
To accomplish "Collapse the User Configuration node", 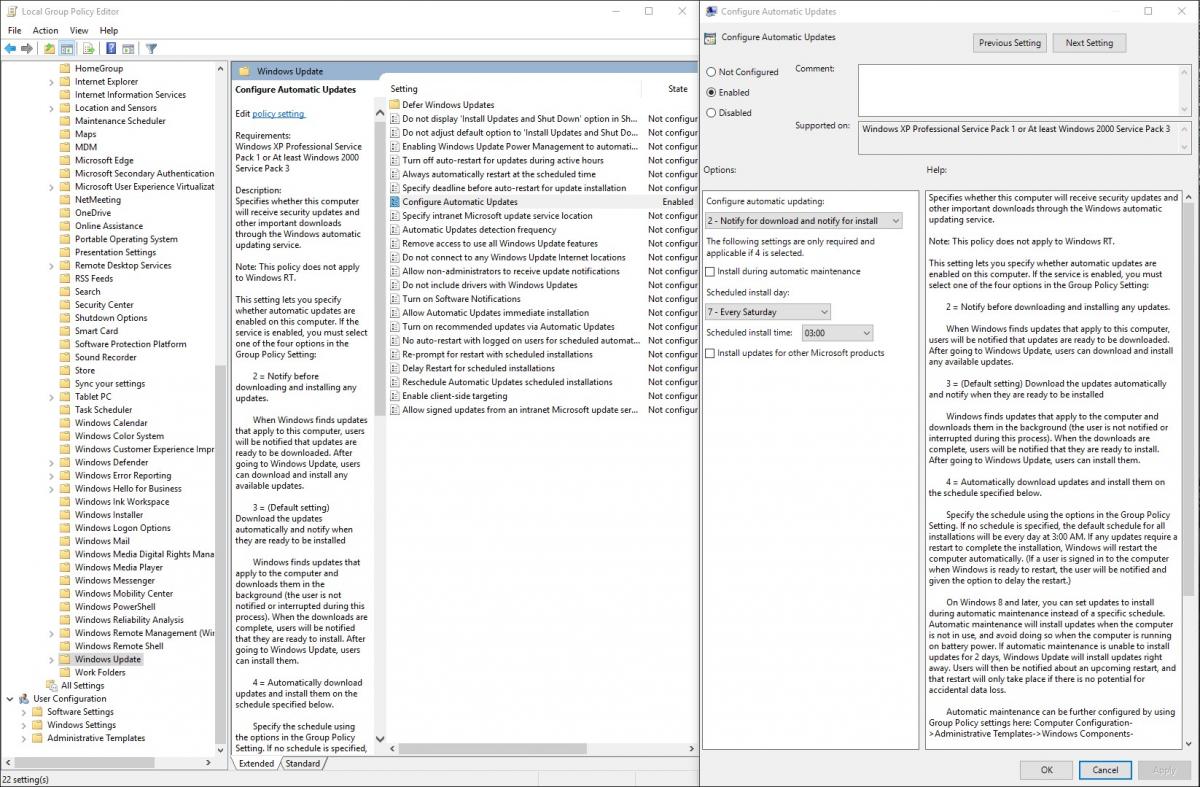I will click(10, 698).
